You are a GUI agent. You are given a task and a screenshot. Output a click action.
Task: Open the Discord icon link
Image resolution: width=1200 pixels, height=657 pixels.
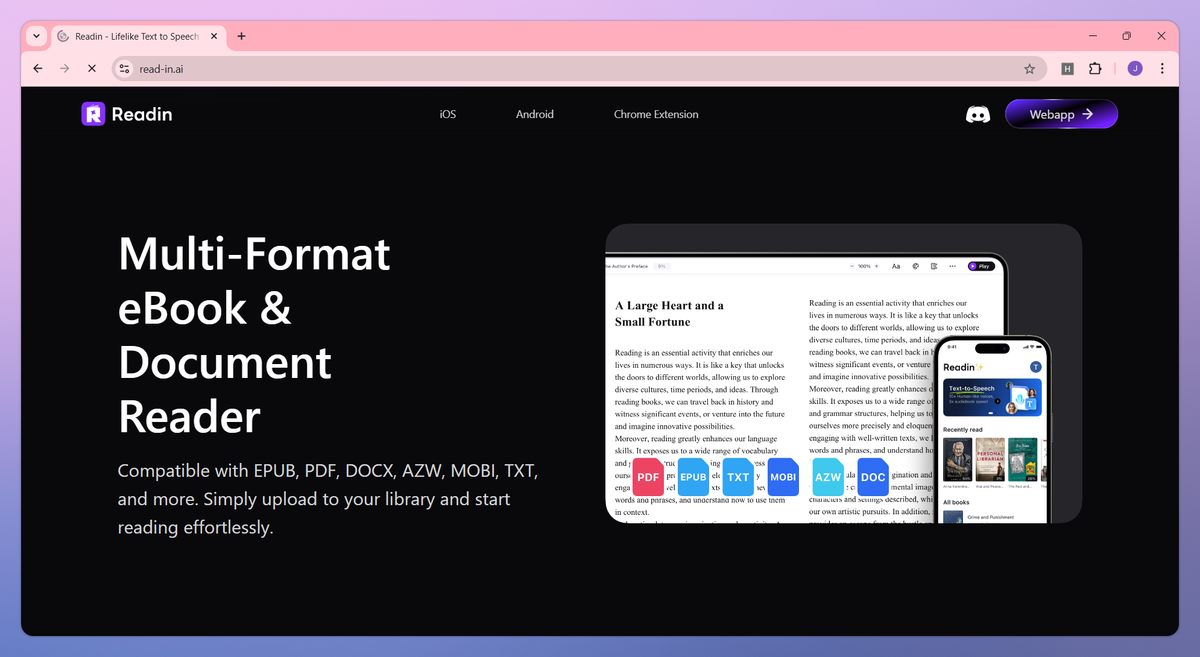(x=977, y=115)
